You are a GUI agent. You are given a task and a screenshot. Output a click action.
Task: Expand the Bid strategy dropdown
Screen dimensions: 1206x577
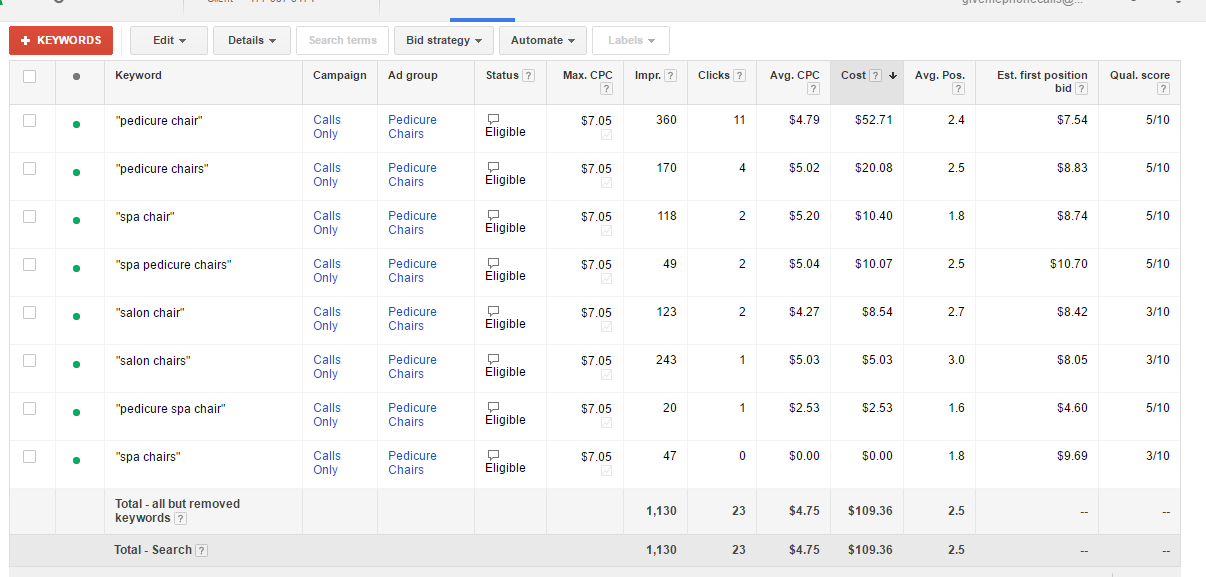point(443,40)
